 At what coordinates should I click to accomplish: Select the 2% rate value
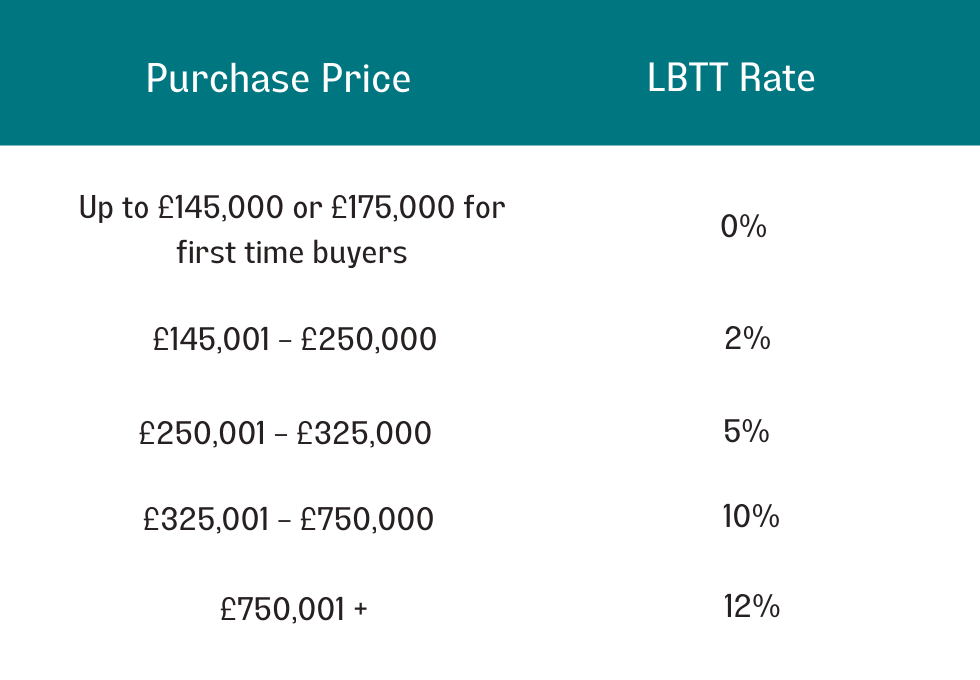[x=748, y=339]
